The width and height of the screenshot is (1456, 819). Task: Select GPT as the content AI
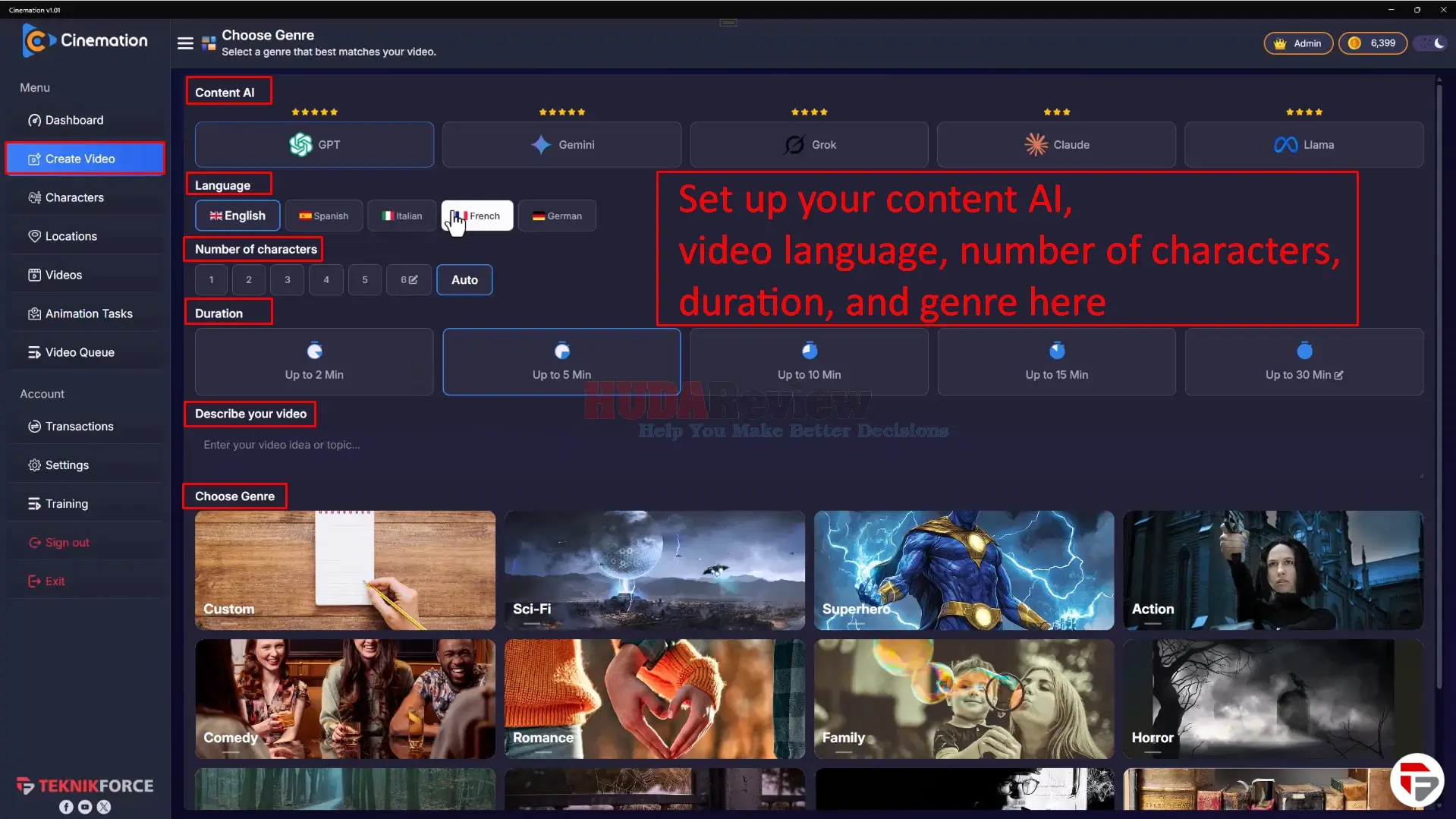[x=314, y=144]
